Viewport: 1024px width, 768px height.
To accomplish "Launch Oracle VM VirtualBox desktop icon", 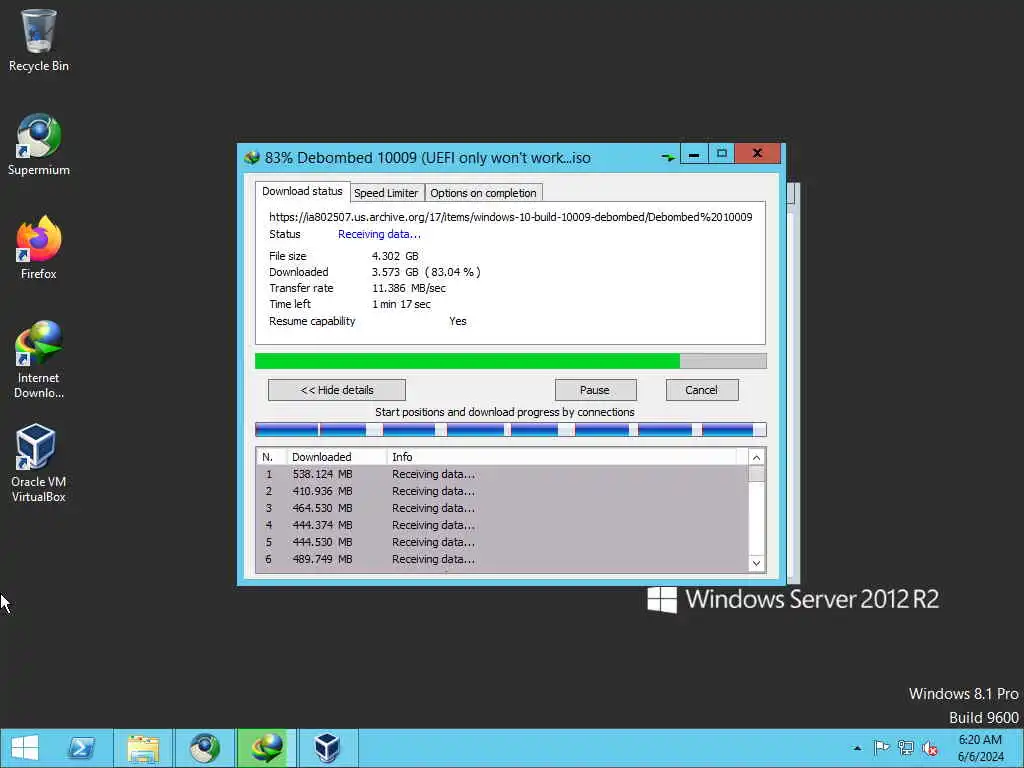I will [39, 464].
